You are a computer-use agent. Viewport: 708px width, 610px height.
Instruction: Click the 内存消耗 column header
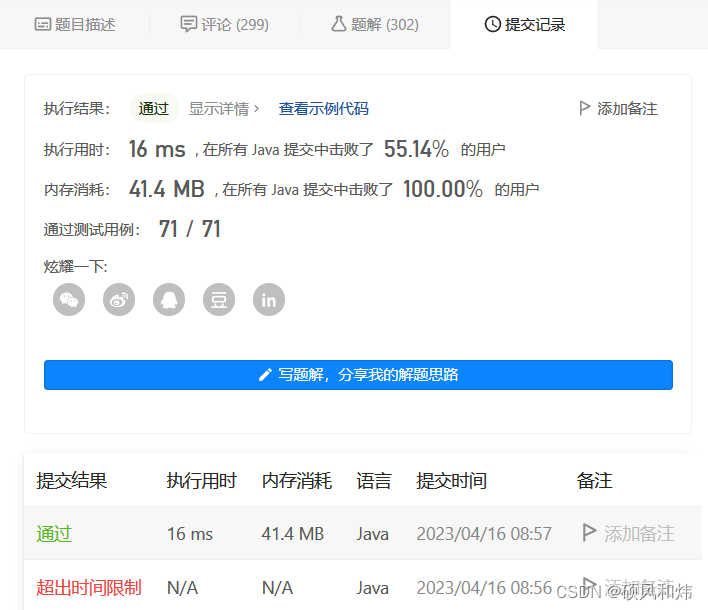[297, 481]
